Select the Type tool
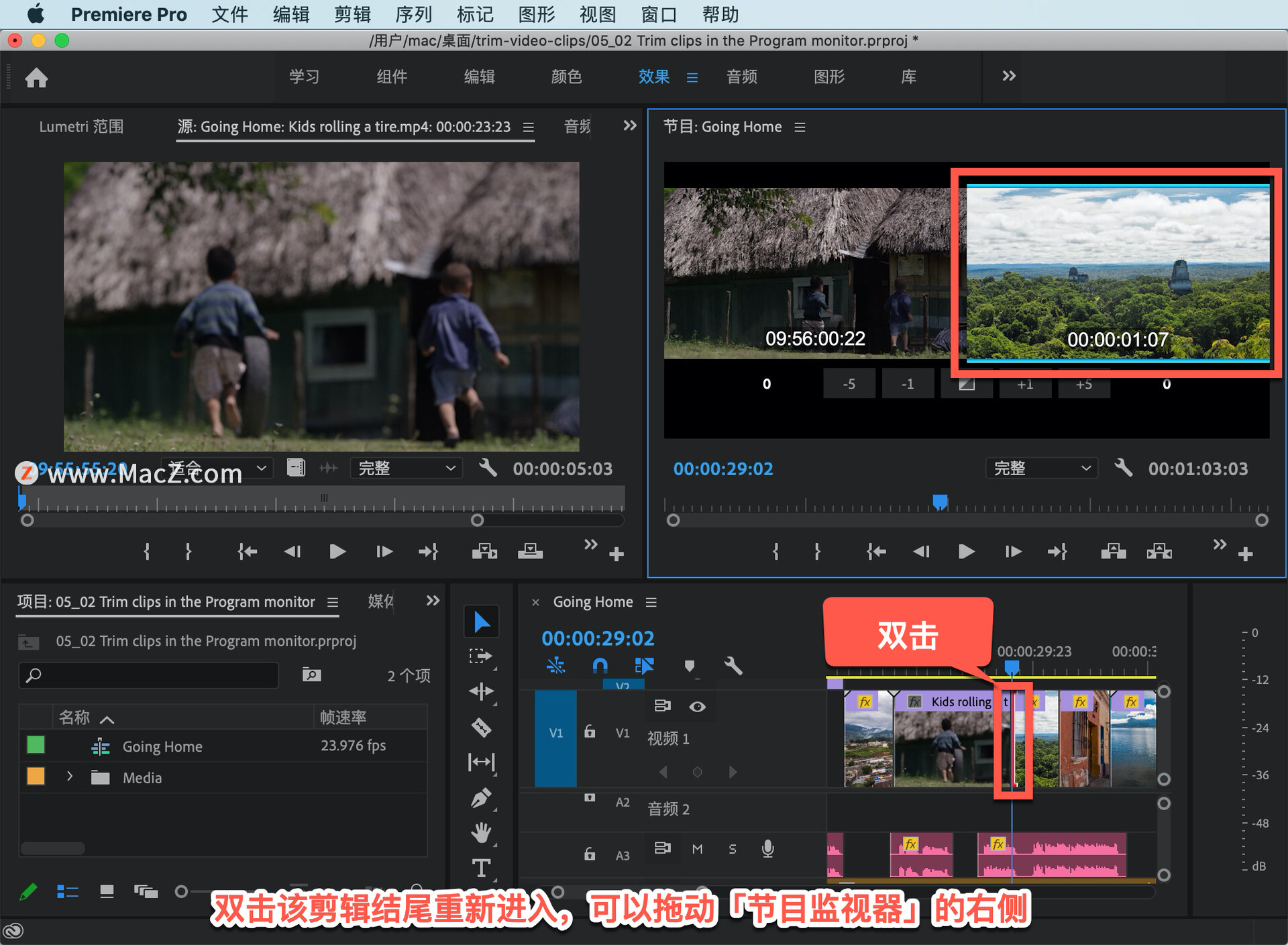This screenshot has width=1288, height=945. (481, 868)
